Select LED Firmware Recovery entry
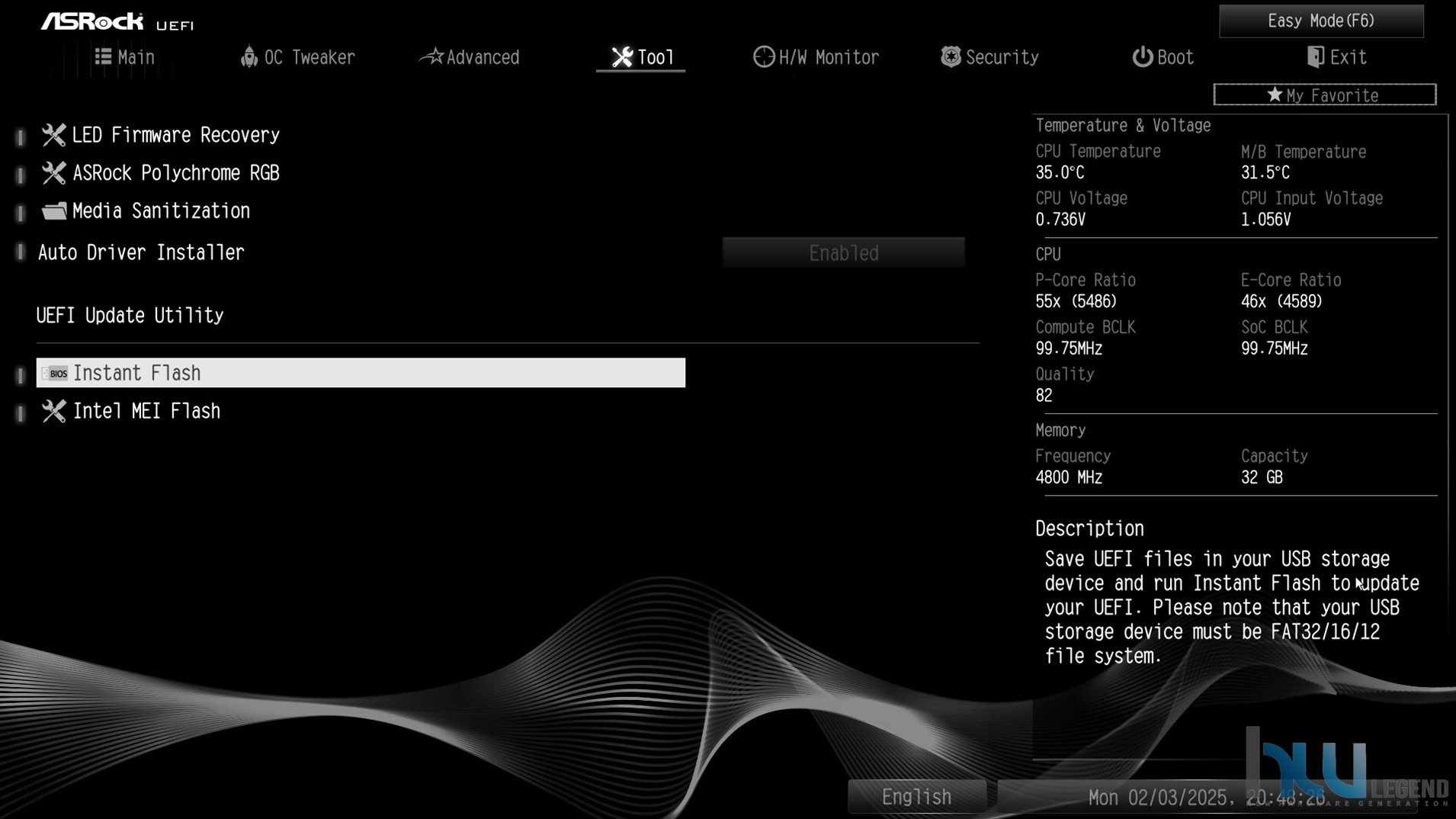The image size is (1456, 819). pyautogui.click(x=176, y=135)
